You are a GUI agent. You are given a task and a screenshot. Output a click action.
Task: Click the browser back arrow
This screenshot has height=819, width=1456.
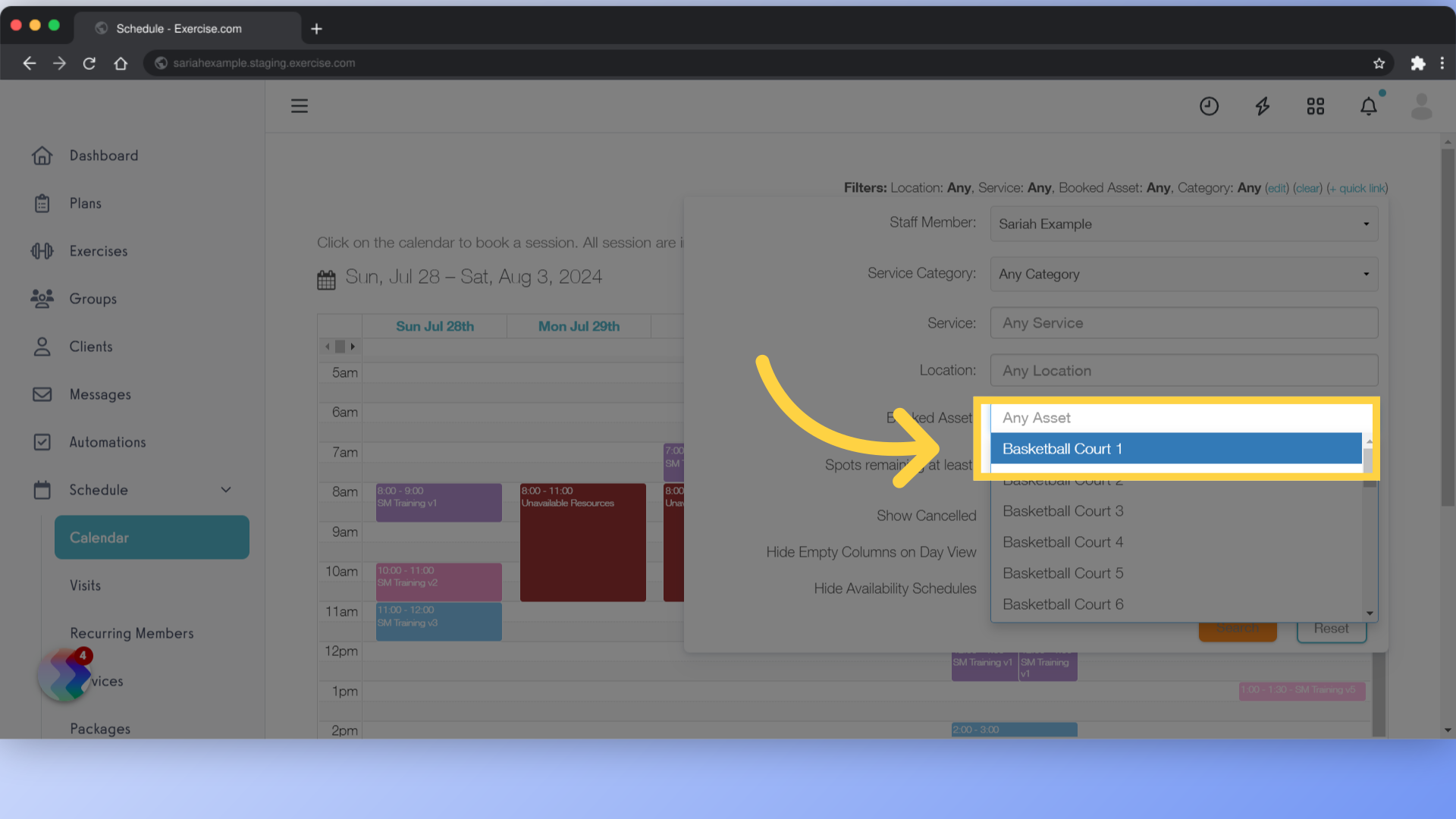[x=30, y=63]
